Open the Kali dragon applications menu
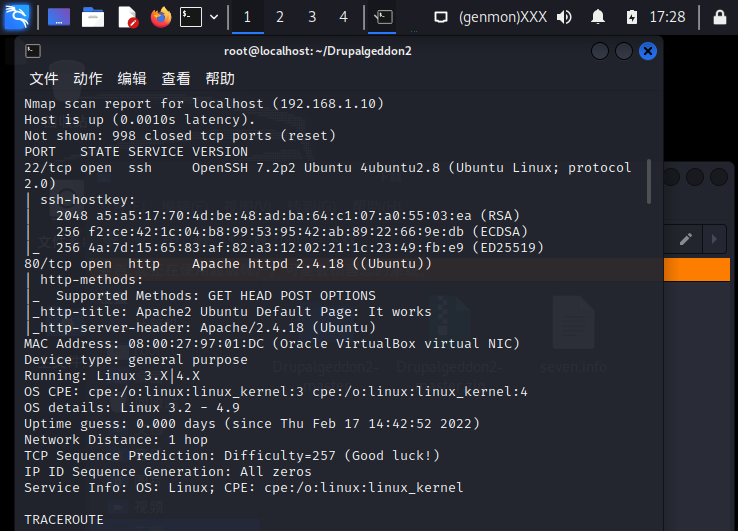 pos(16,16)
